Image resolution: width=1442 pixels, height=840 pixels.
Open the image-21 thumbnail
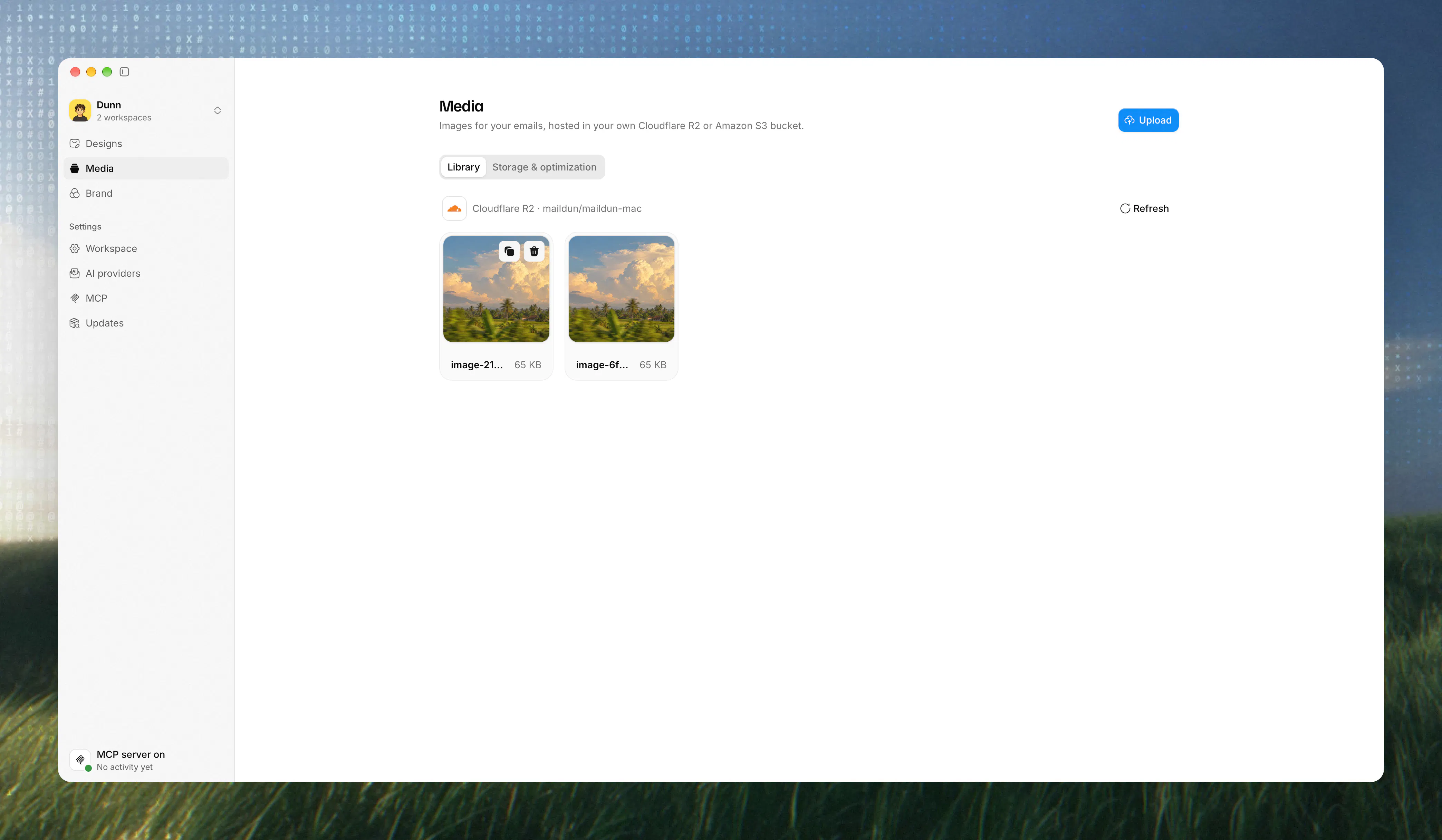coord(496,289)
